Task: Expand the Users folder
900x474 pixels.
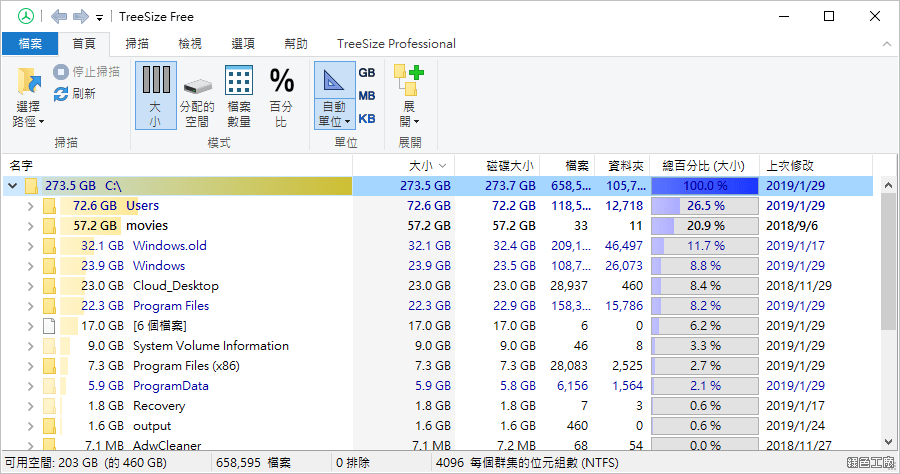Action: [30, 206]
